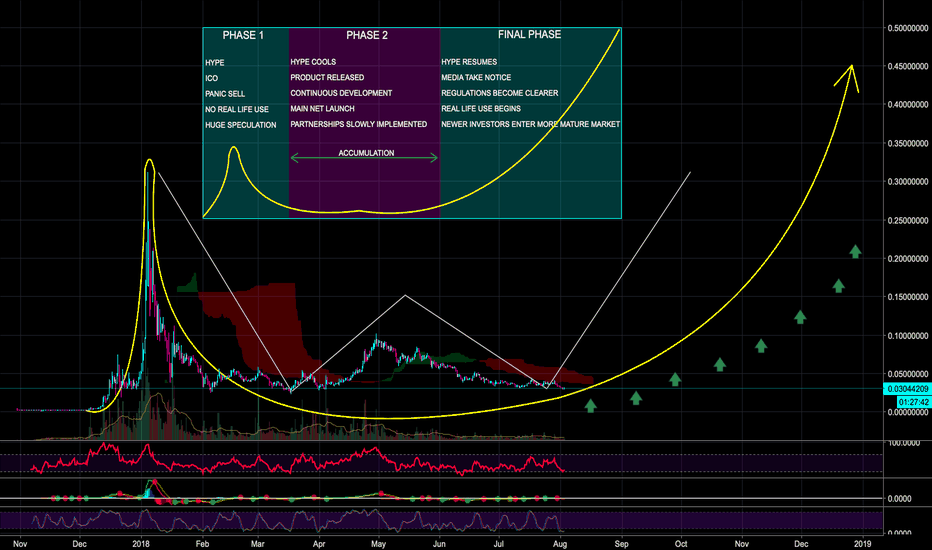This screenshot has width=932, height=550.
Task: Click the Oct label on the time axis
Action: pos(681,543)
